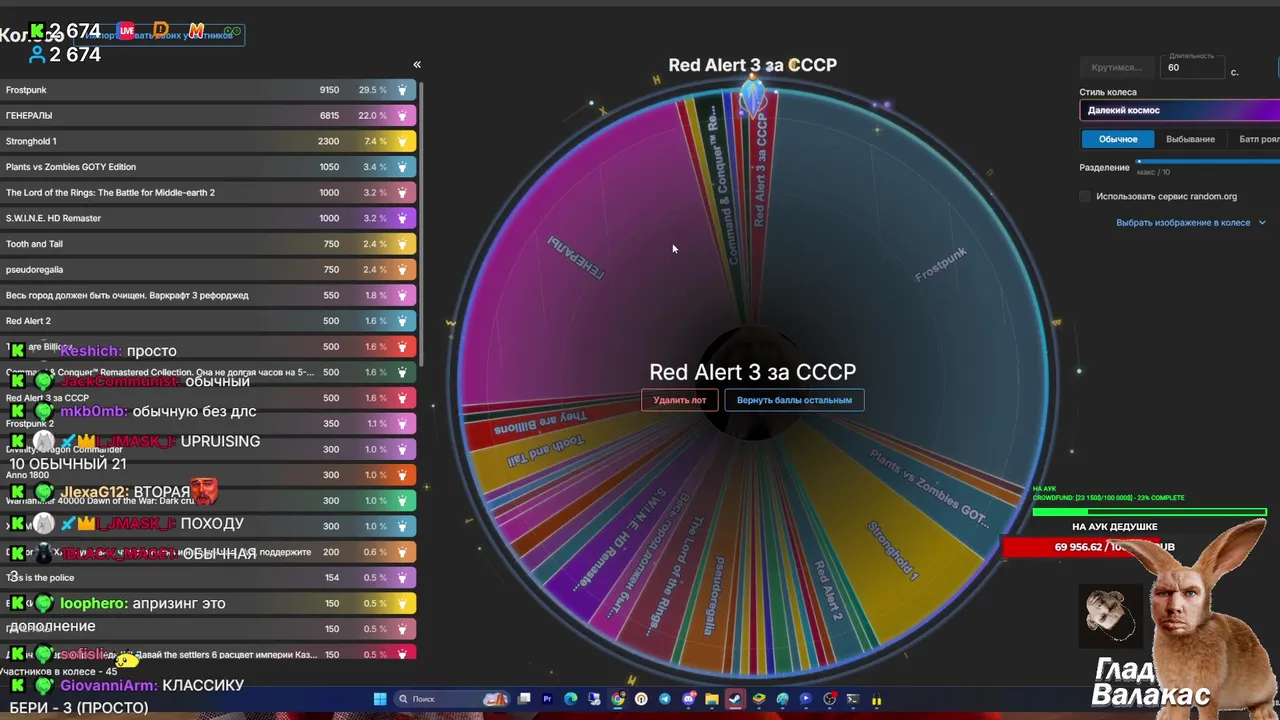The height and width of the screenshot is (720, 1280).
Task: Click the S.W.I.N.E. HD Remaster row icon
Action: click(x=402, y=218)
